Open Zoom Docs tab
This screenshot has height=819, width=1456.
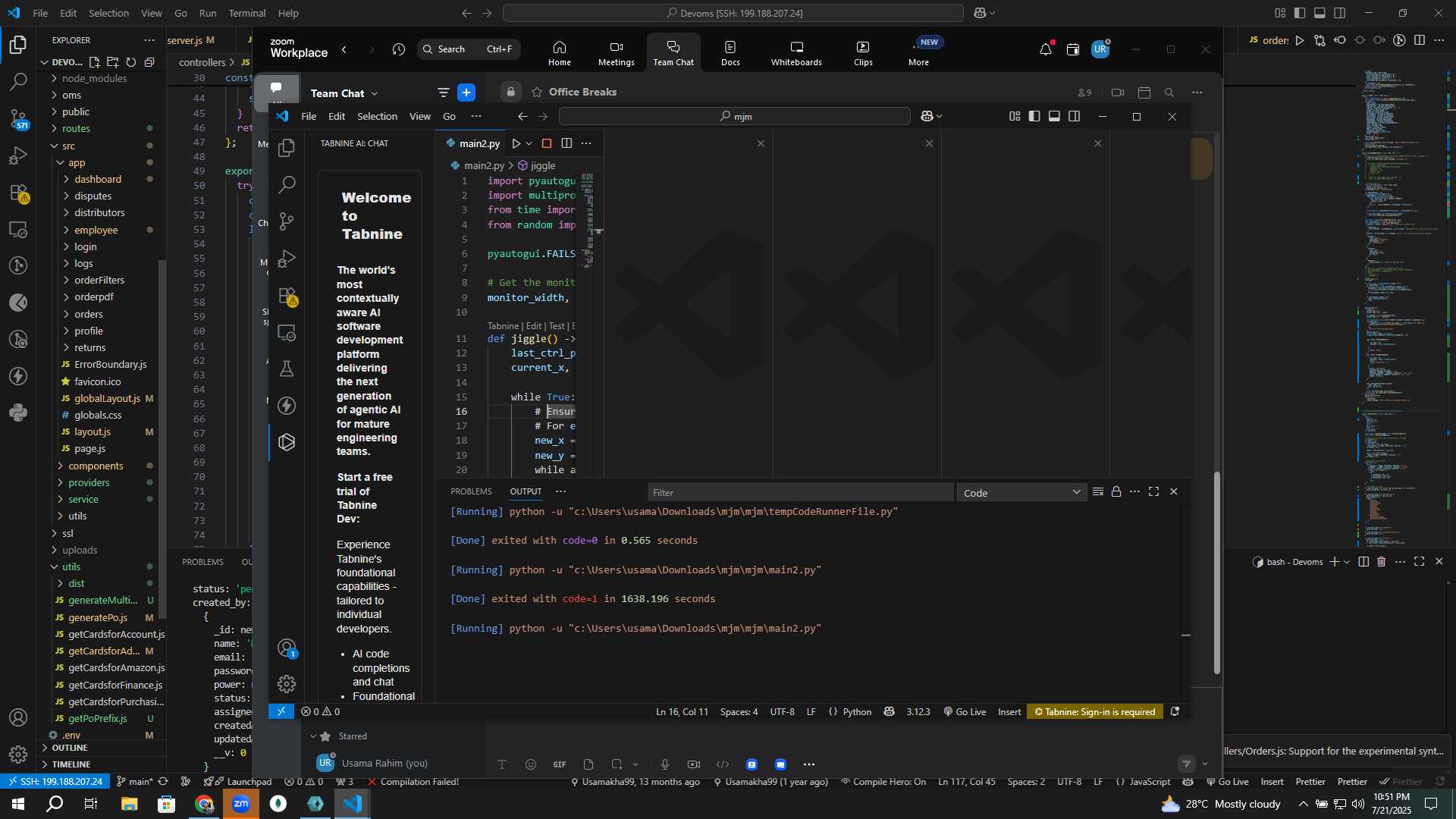pyautogui.click(x=730, y=53)
